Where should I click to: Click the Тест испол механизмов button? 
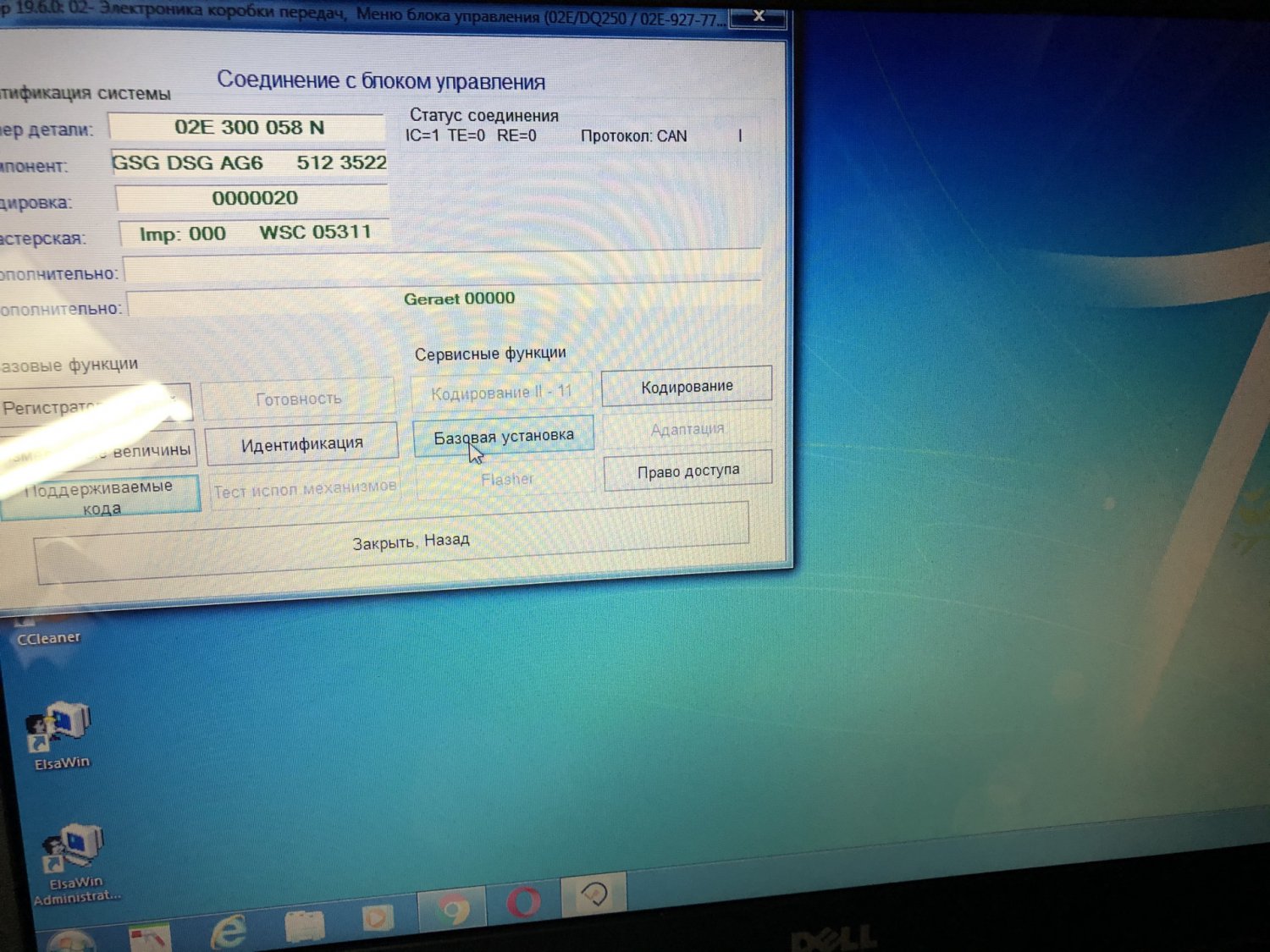tap(305, 488)
